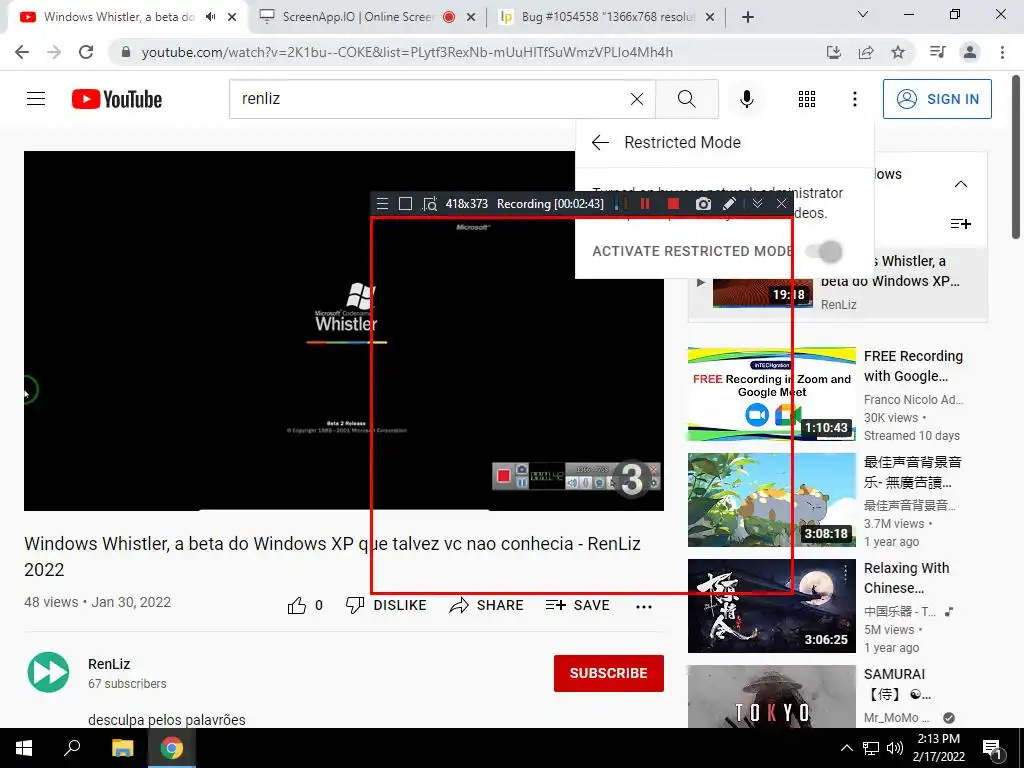Open File Explorer from taskbar
Screen dimensions: 1024x768
[x=122, y=748]
